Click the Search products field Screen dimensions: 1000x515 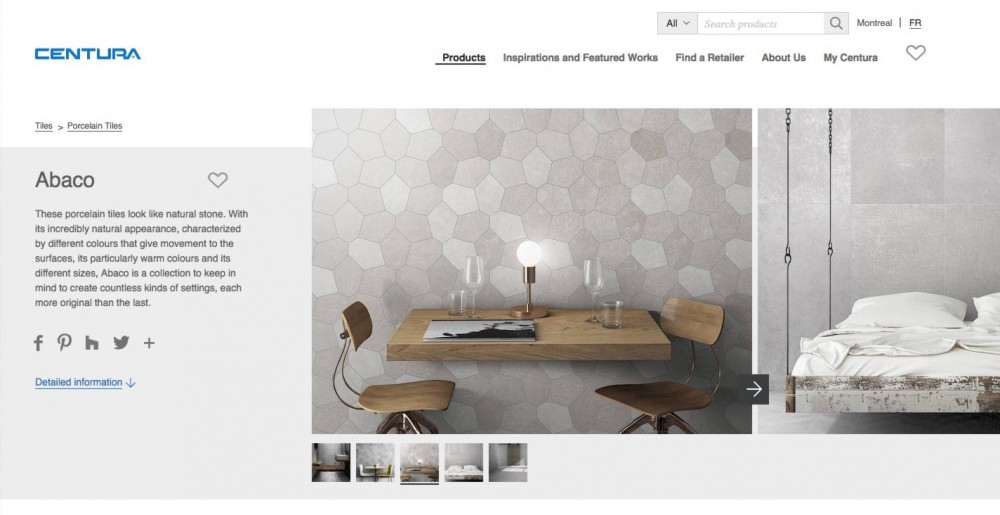tap(761, 24)
